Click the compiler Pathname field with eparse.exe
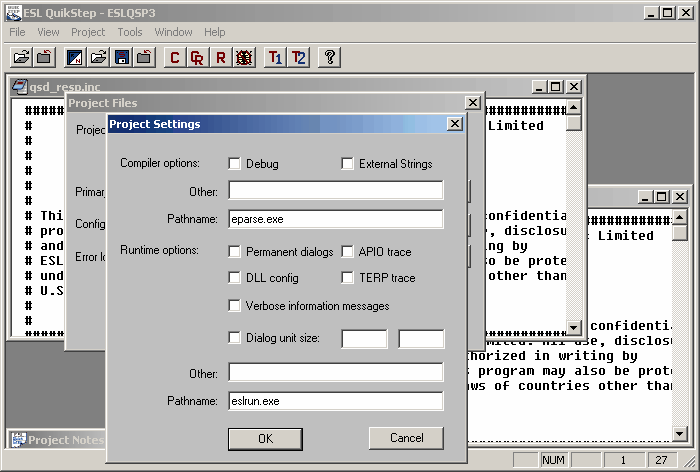 point(335,219)
